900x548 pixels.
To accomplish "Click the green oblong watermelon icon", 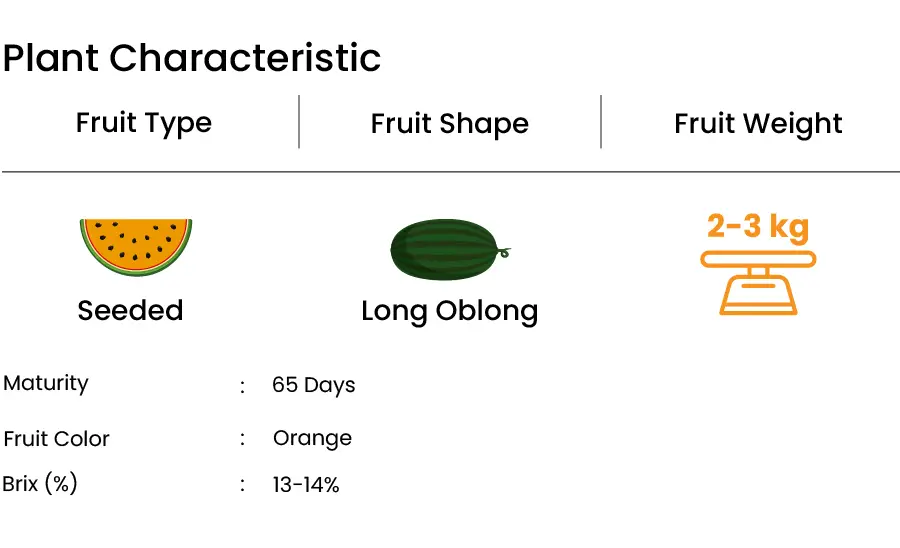I will [449, 250].
